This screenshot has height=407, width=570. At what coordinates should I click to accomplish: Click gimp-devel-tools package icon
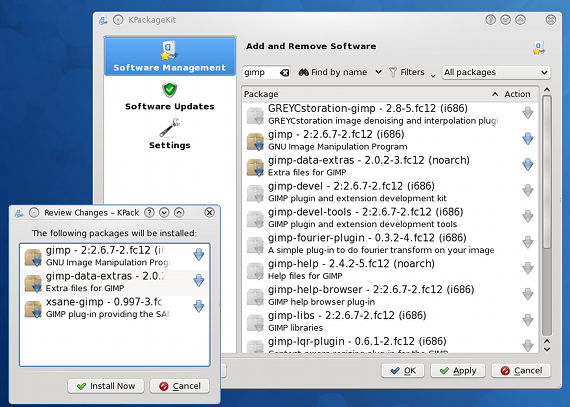click(255, 219)
